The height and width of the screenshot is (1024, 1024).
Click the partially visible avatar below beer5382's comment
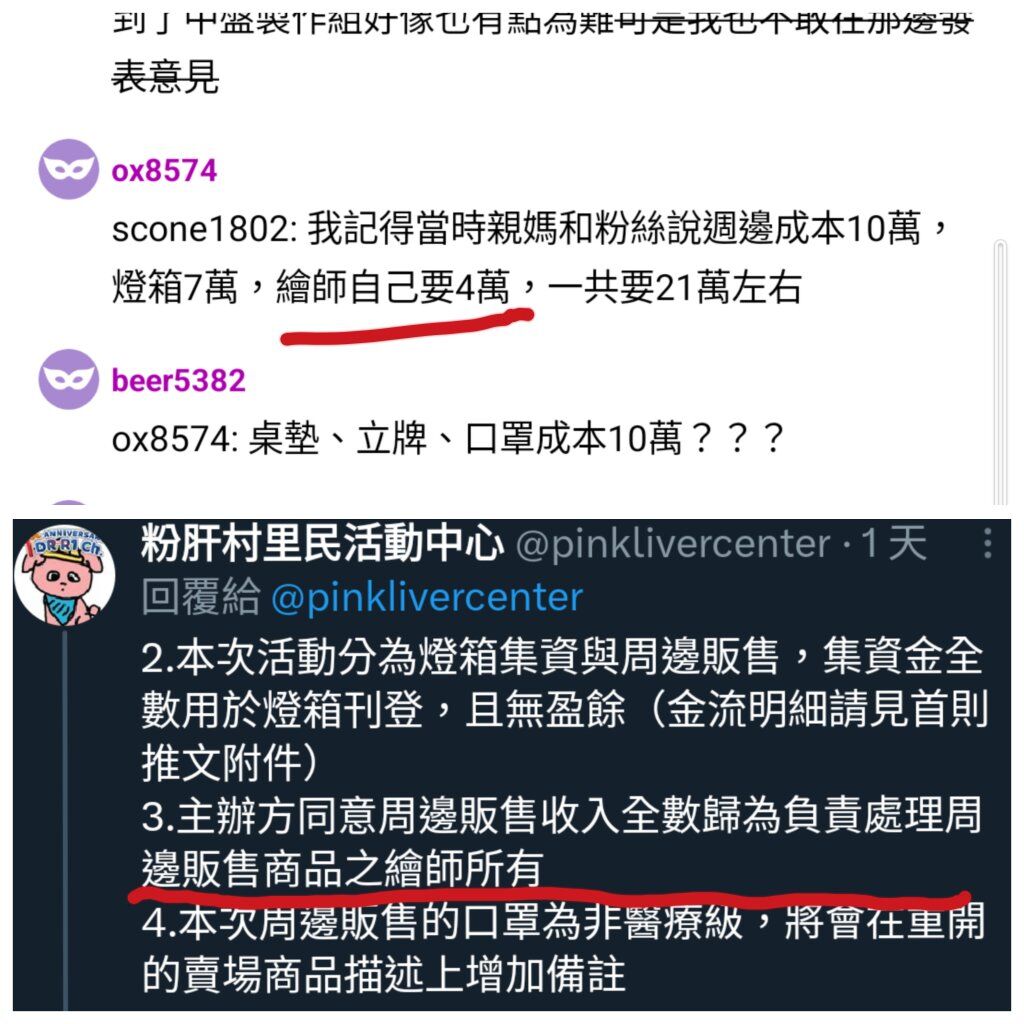coord(69,502)
